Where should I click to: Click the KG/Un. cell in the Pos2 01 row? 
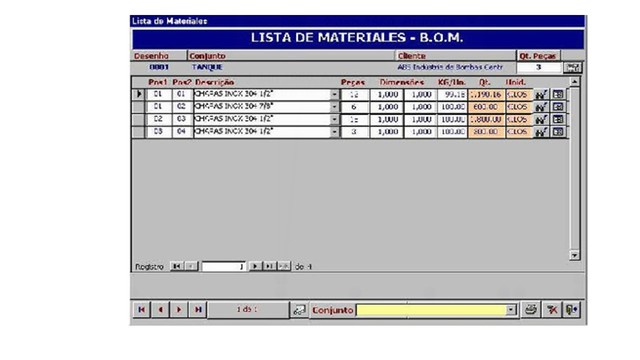452,95
